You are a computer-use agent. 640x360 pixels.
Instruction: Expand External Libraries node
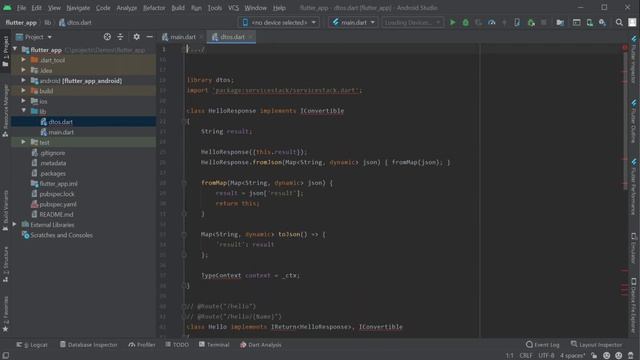point(15,224)
